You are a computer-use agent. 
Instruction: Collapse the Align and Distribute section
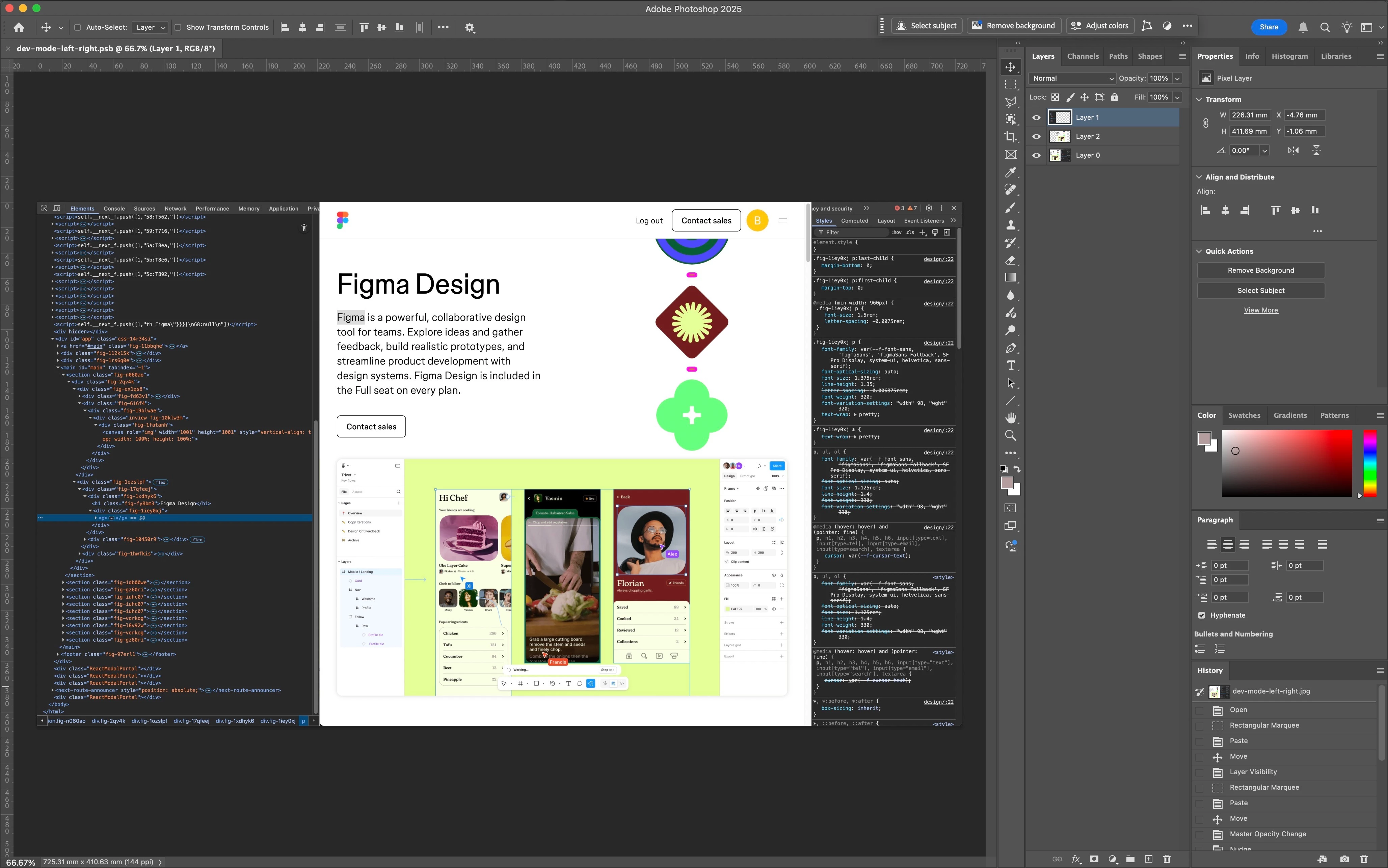(x=1199, y=177)
